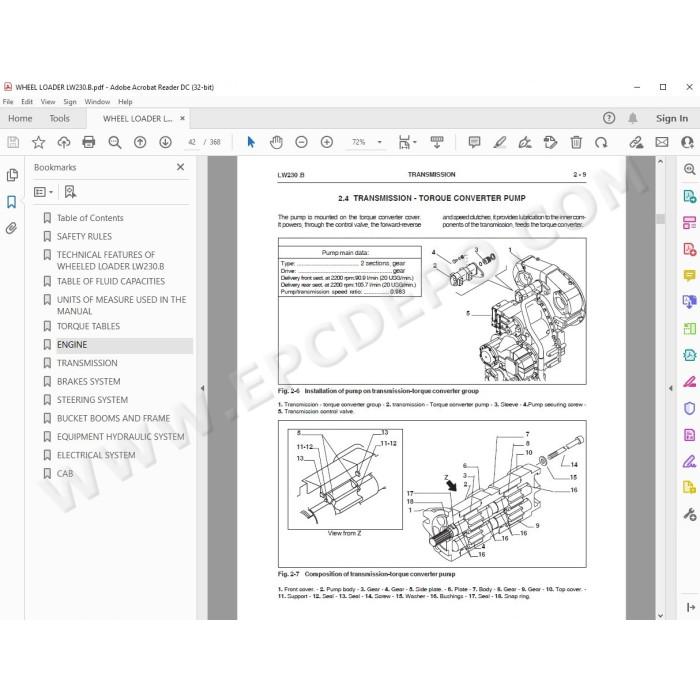Toggle the Bookmarks panel icon

(12, 202)
